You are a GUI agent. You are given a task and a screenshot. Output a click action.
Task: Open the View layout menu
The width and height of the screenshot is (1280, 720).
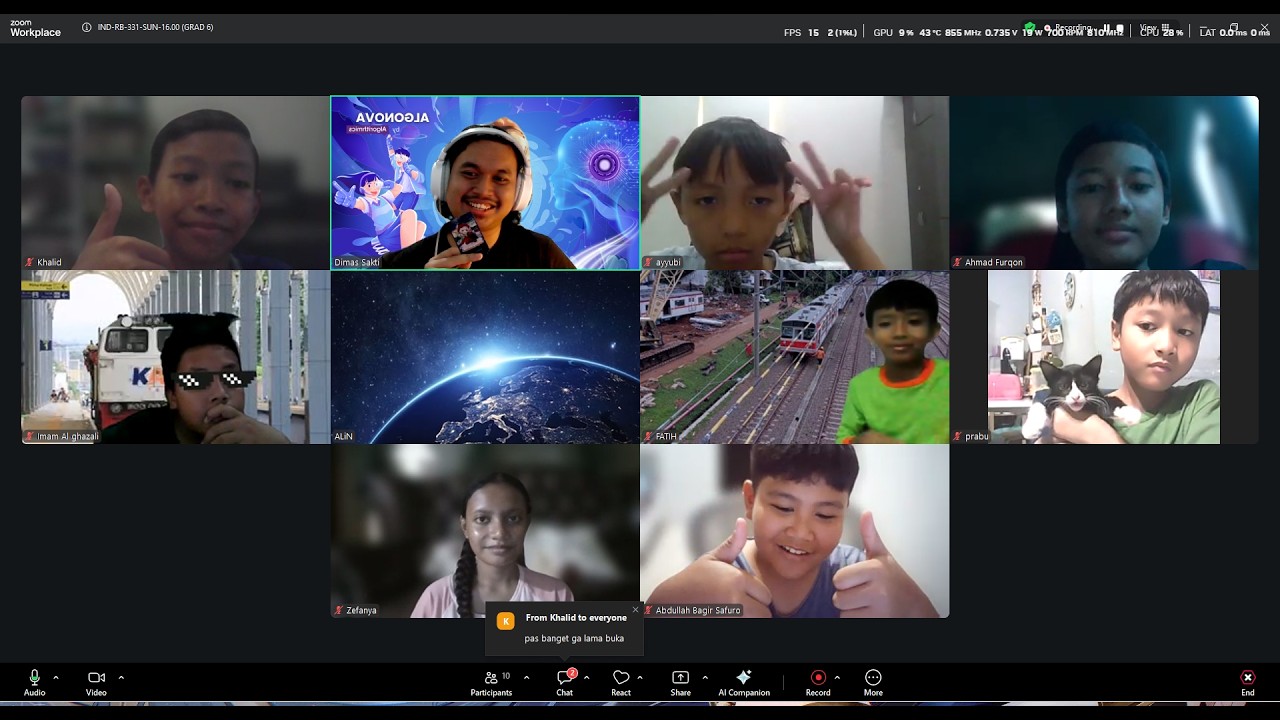1155,28
